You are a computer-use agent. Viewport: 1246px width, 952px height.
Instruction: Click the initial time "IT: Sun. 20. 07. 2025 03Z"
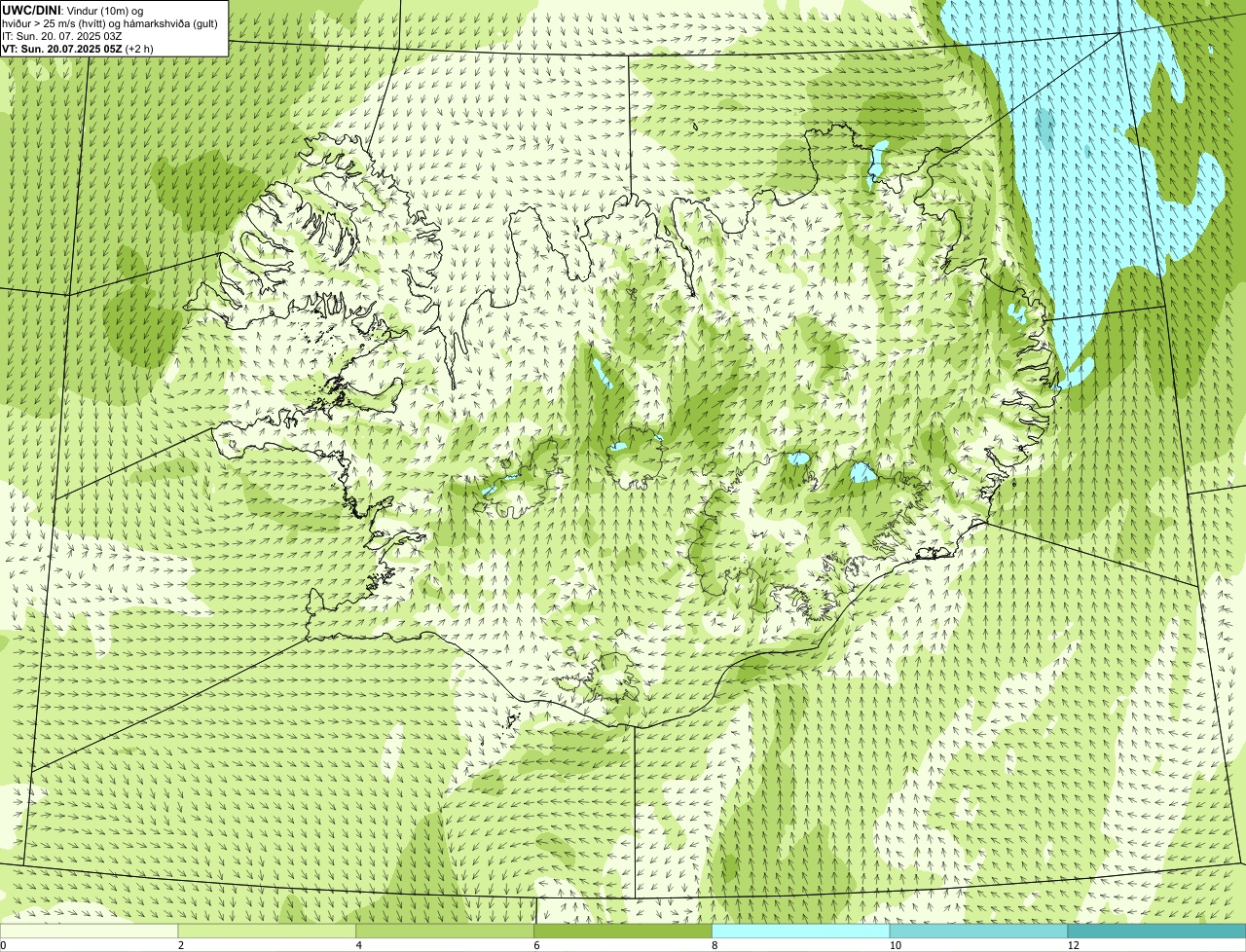62,35
